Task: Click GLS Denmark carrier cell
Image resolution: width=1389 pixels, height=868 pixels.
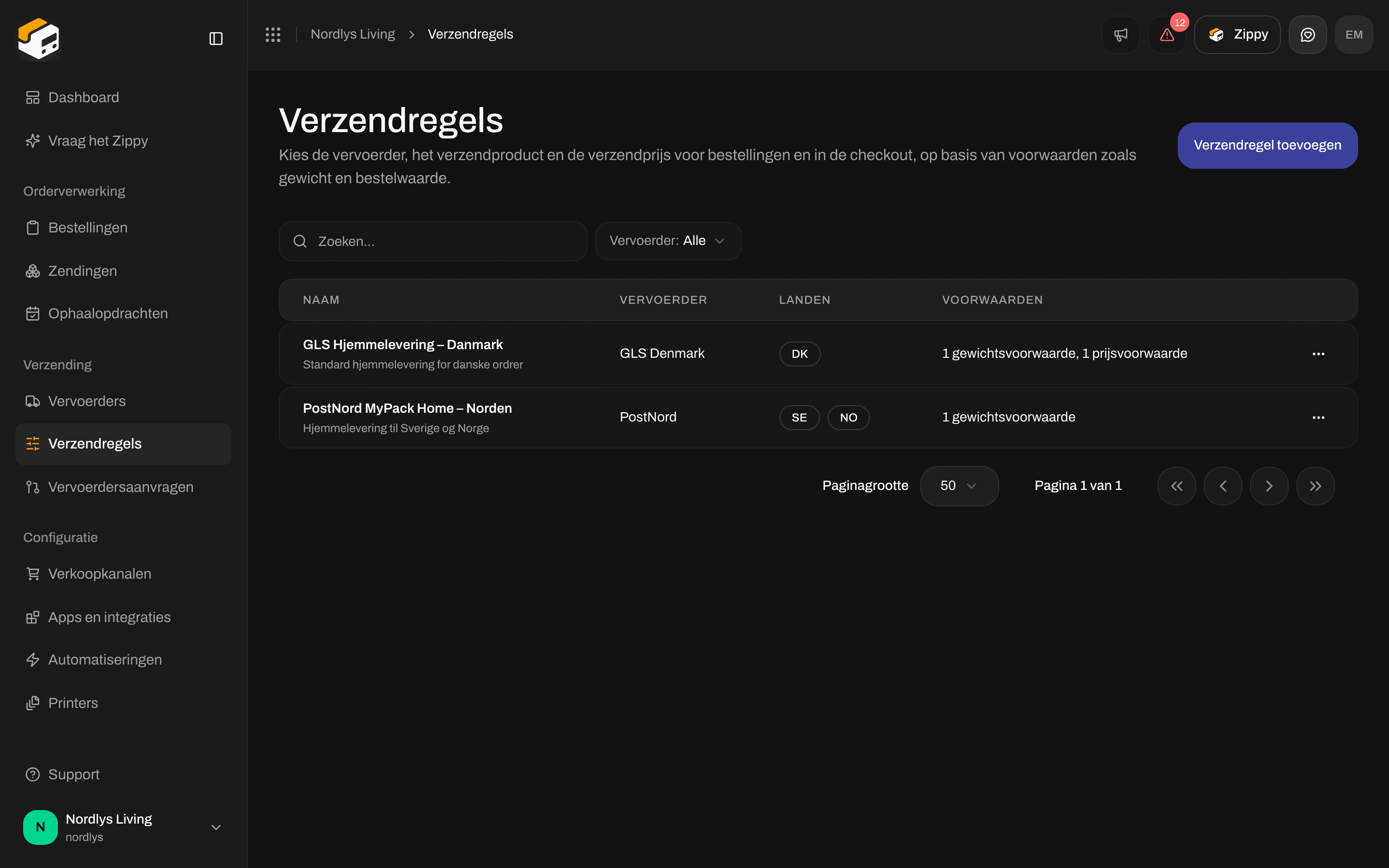Action: pyautogui.click(x=662, y=353)
